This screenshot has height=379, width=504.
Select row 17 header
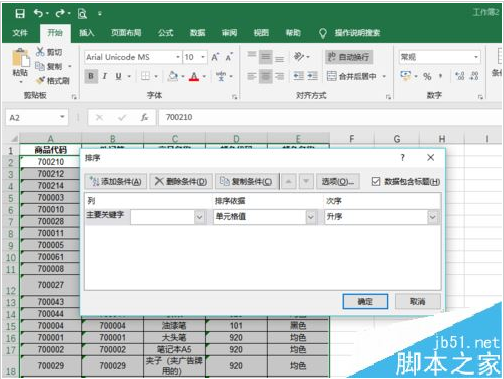(x=10, y=350)
